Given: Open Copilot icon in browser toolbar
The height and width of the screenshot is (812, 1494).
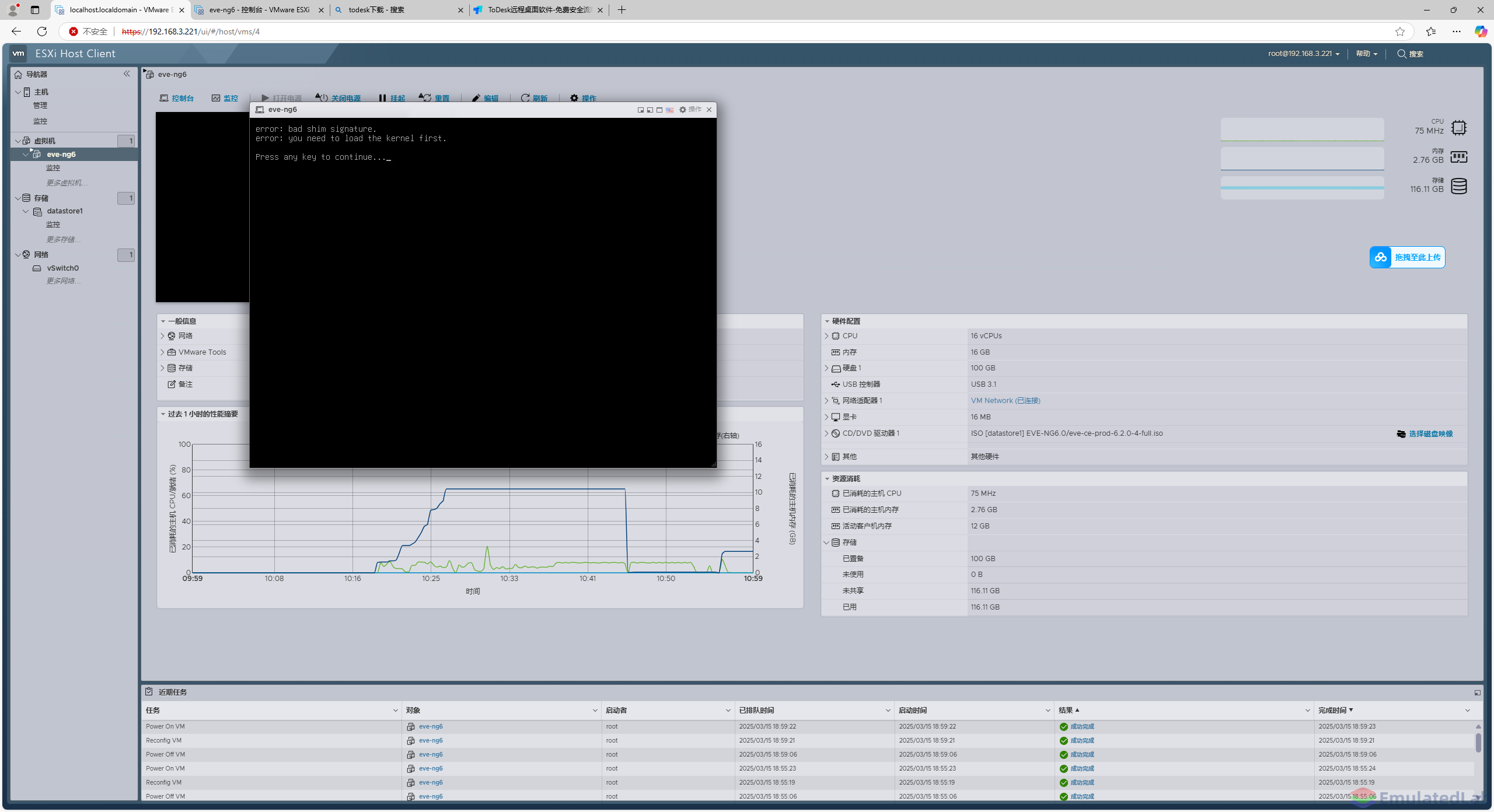Looking at the screenshot, I should coord(1481,32).
